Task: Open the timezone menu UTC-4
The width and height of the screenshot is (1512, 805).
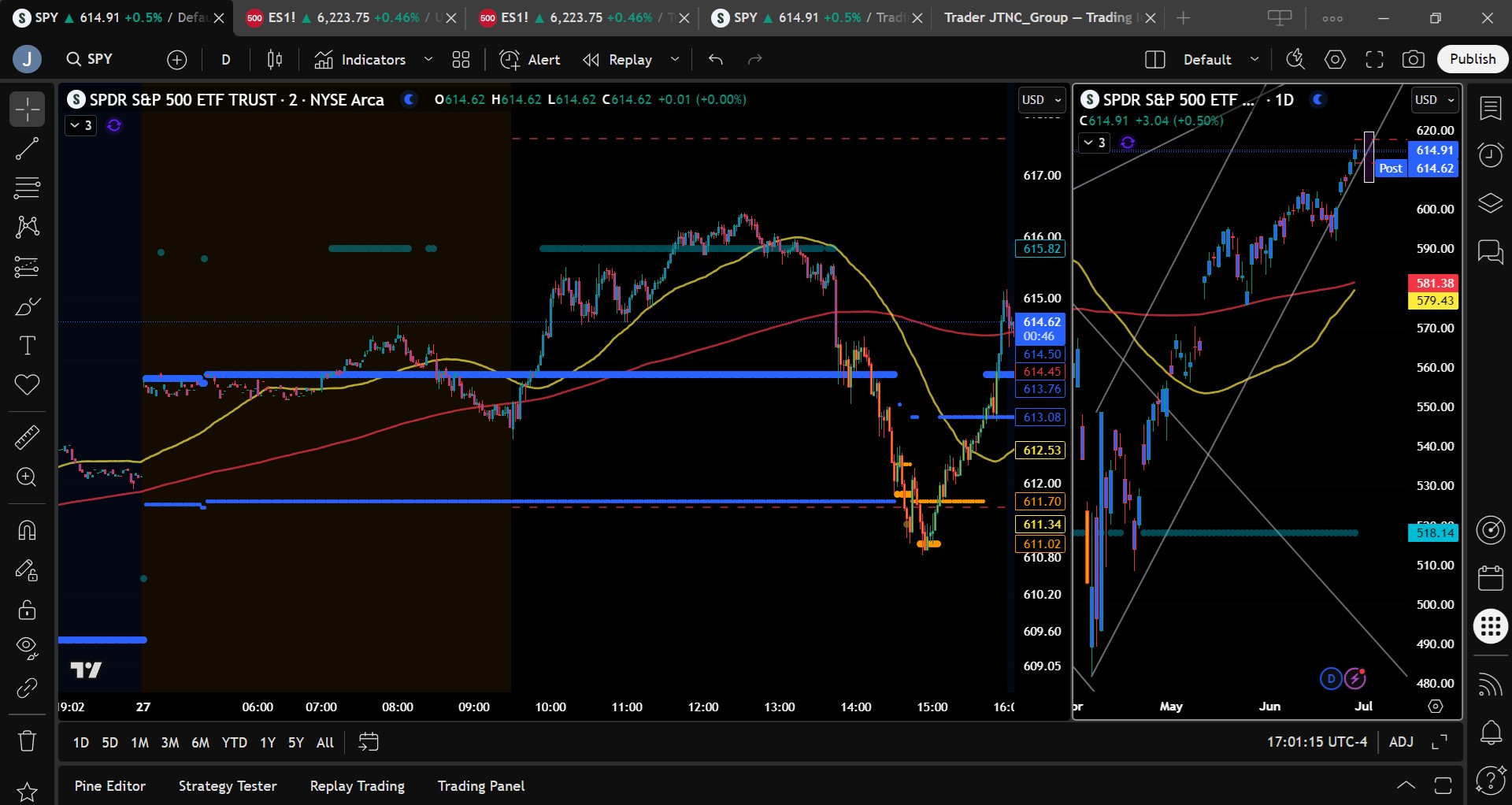Action: click(x=1317, y=742)
